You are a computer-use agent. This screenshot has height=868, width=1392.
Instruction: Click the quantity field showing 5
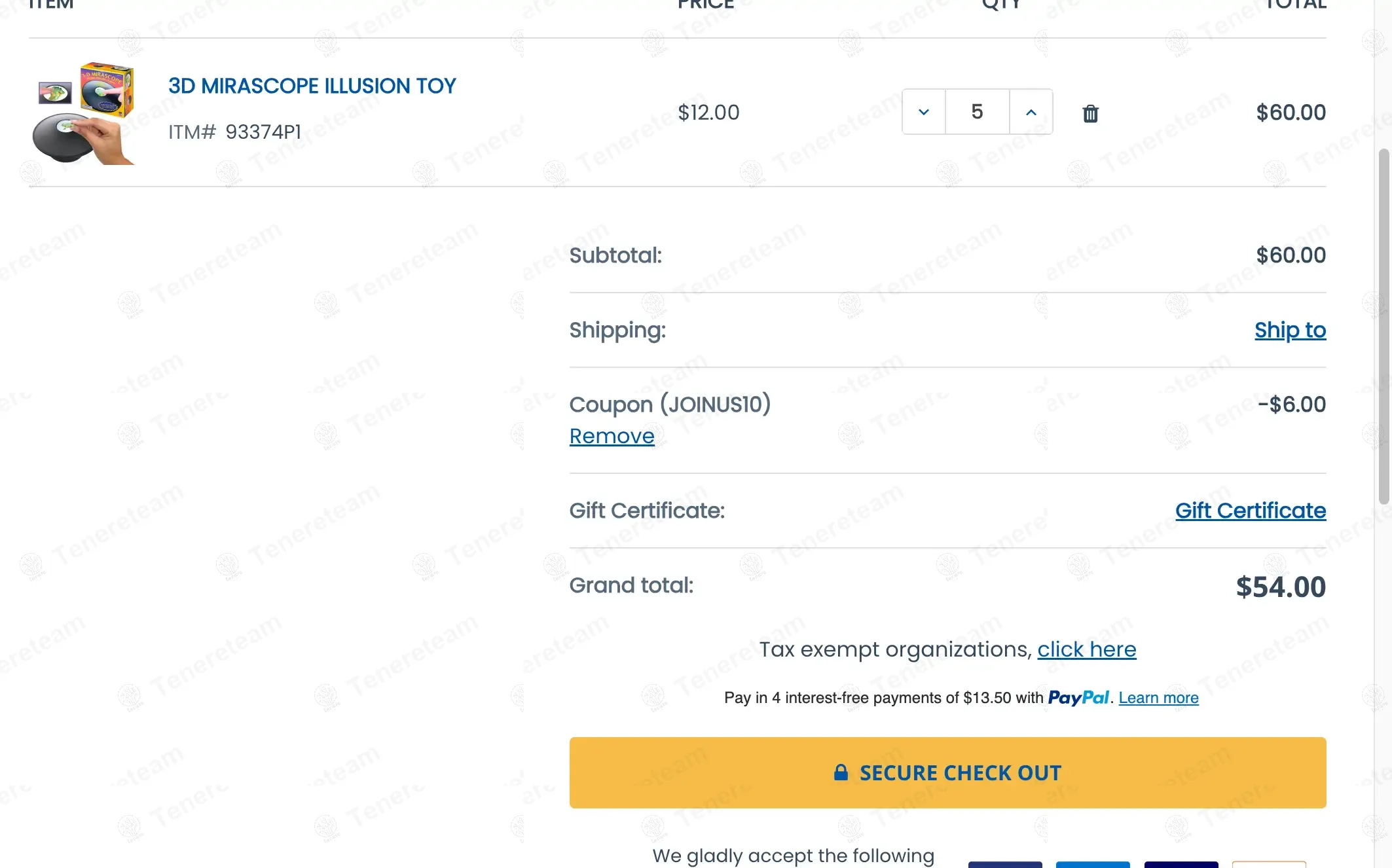pos(977,112)
